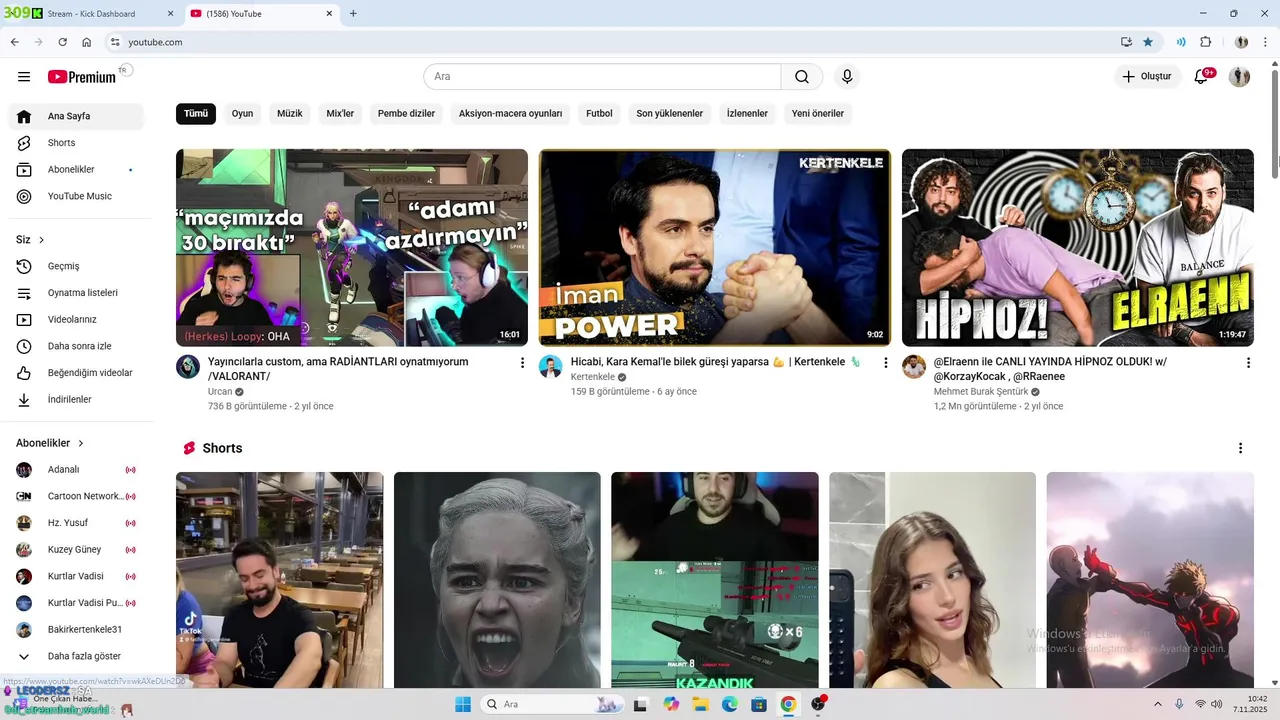
Task: Select the İzlenenler filter chip
Action: pos(747,114)
